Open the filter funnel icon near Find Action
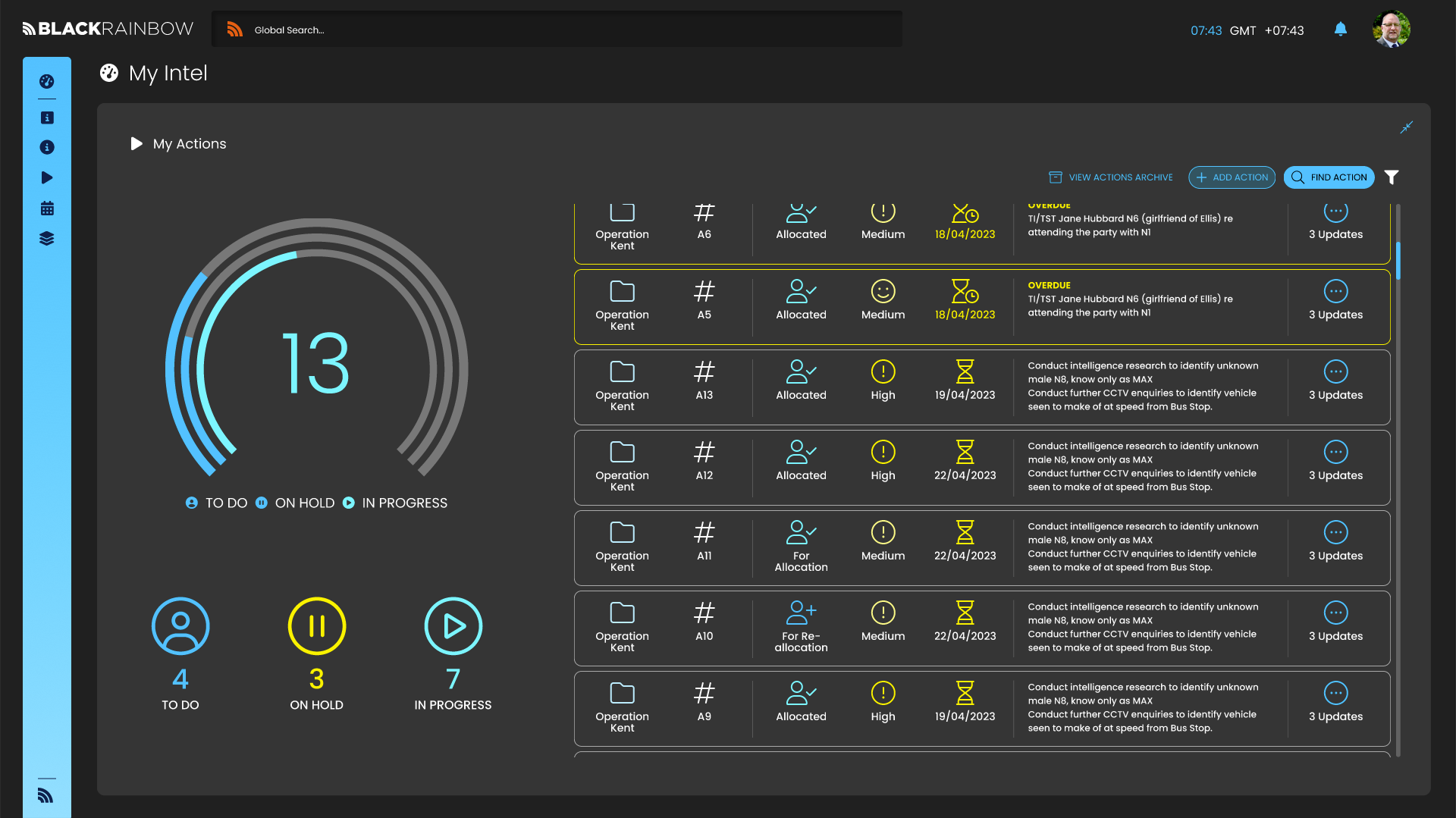 (1392, 177)
